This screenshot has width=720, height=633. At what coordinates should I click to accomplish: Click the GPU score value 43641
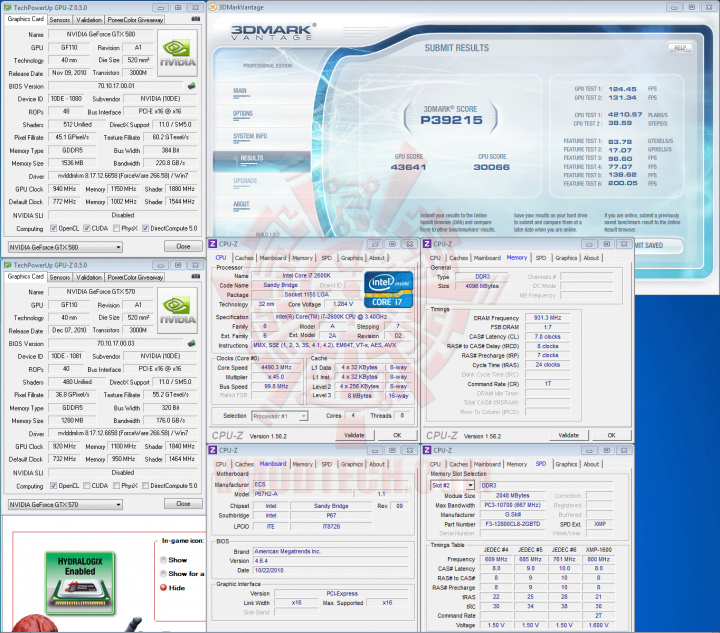click(x=408, y=167)
